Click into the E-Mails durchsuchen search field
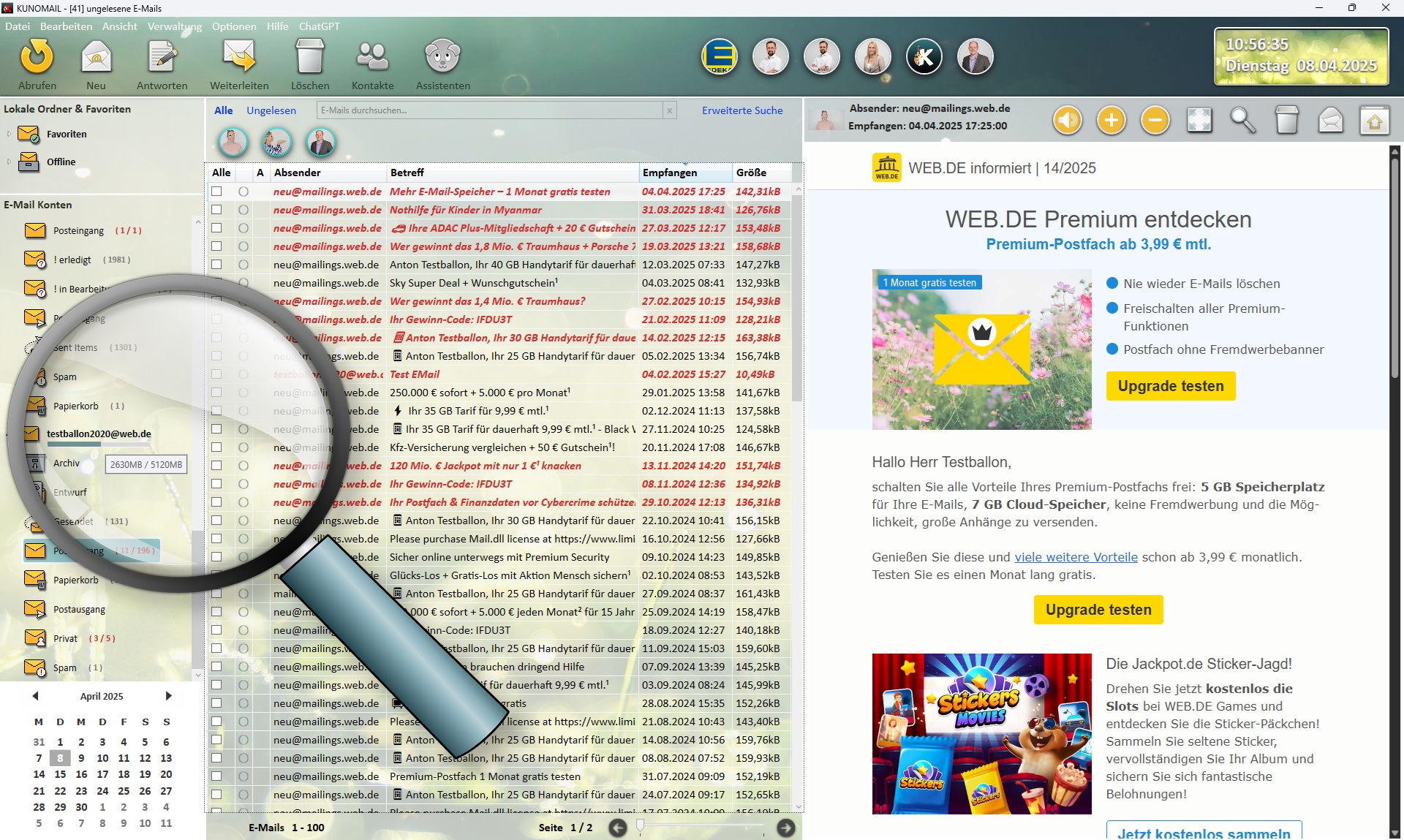 tap(489, 110)
